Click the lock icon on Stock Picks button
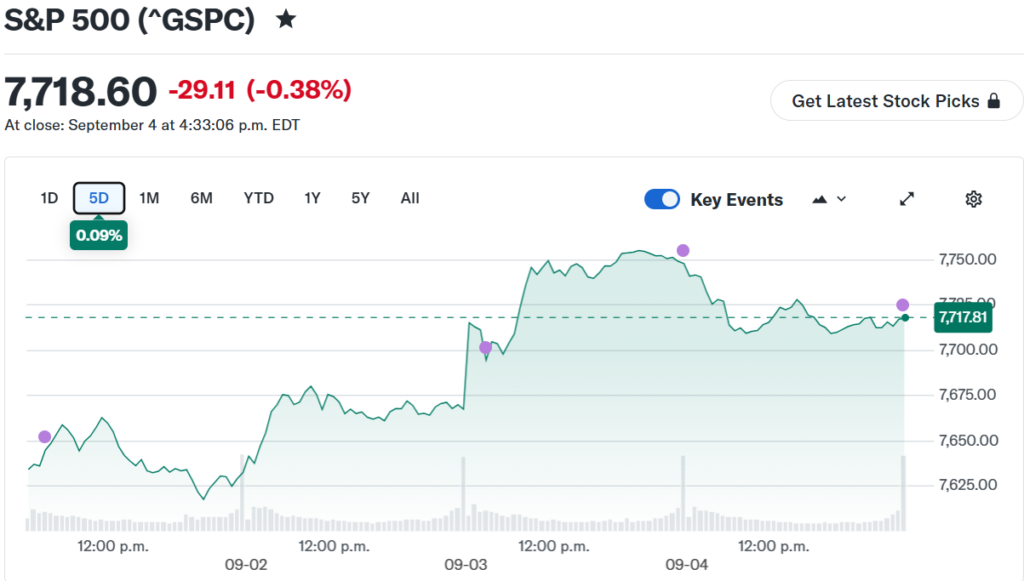This screenshot has width=1024, height=581. pyautogui.click(x=994, y=101)
